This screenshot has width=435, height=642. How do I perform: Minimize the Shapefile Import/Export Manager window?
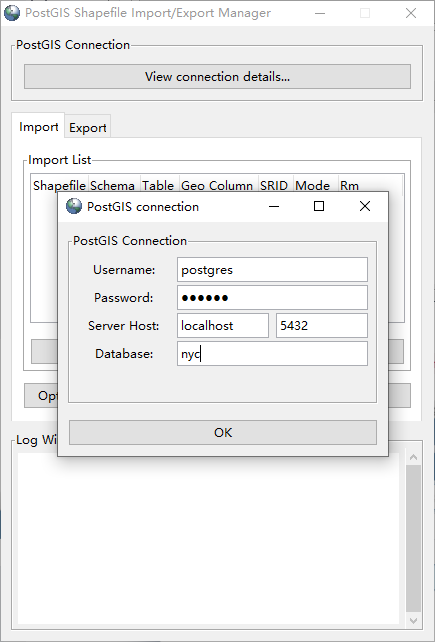[x=320, y=13]
